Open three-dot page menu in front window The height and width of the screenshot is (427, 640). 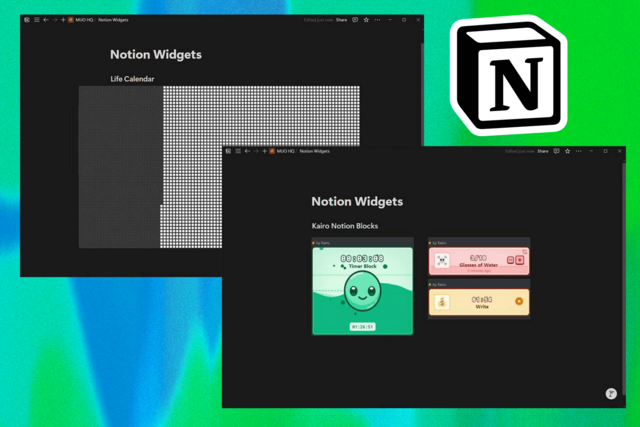point(579,151)
